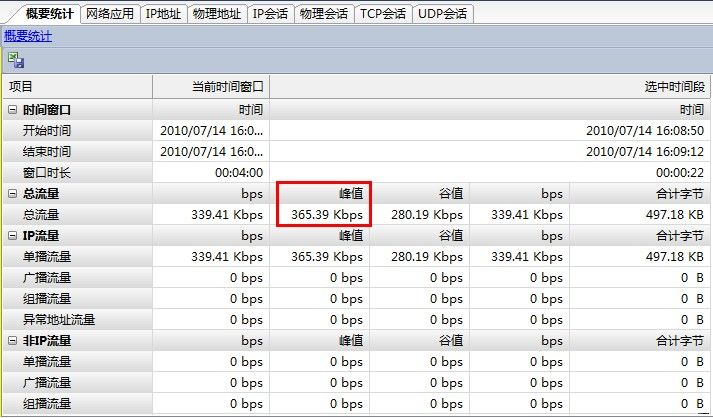Click the 选中时间段 column header

tap(490, 86)
